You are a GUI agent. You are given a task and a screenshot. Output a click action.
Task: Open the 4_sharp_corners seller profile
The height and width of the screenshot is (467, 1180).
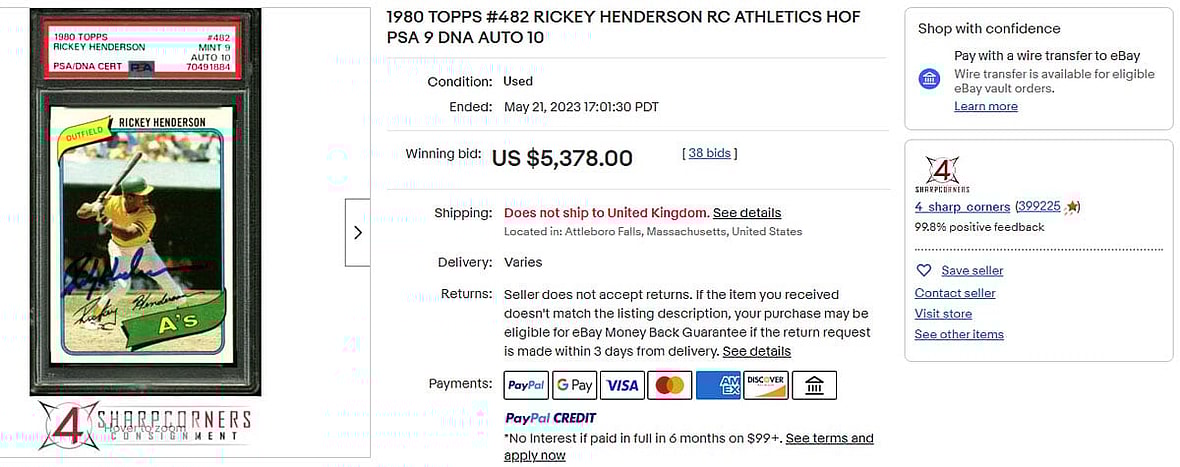(962, 207)
